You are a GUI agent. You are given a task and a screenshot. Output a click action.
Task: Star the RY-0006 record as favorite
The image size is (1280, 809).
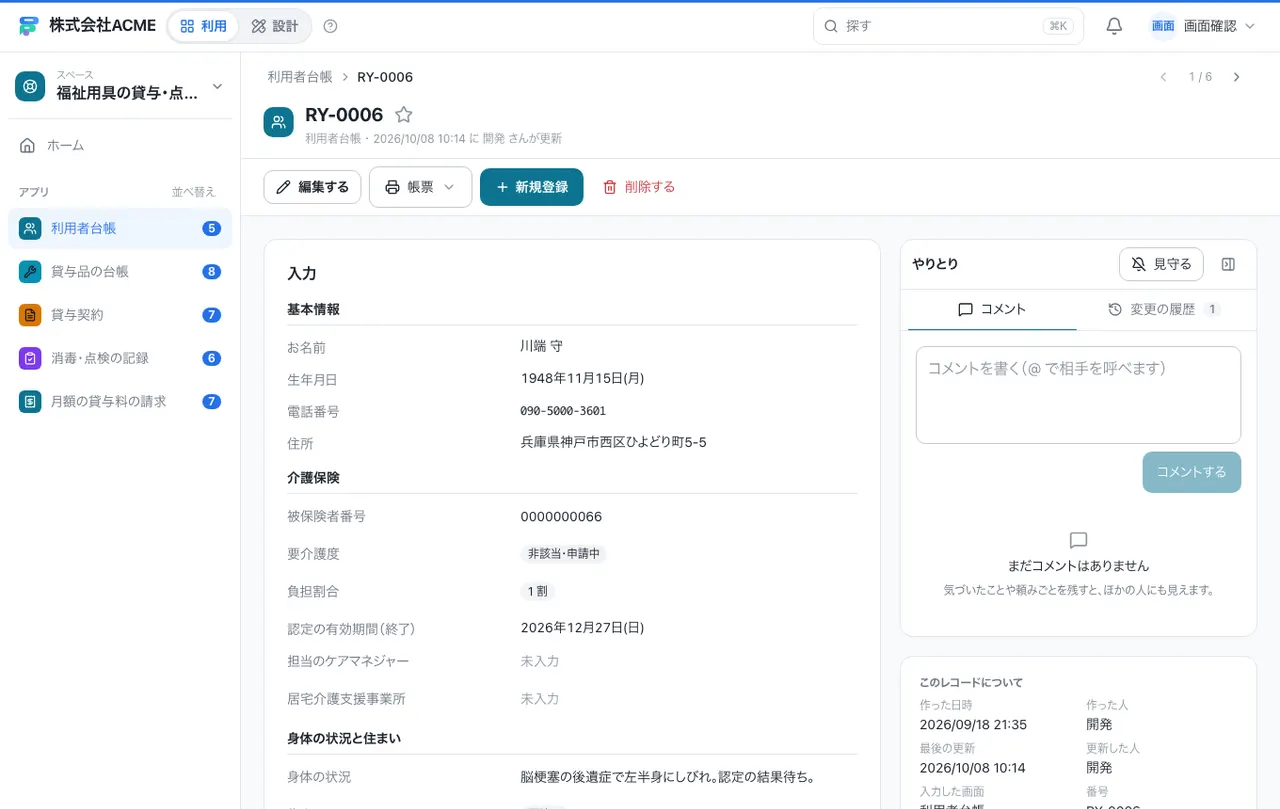pos(403,115)
